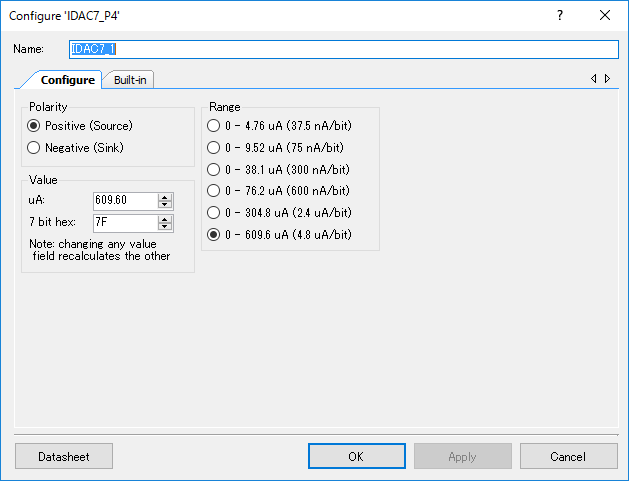Open the Datasheet
The height and width of the screenshot is (481, 629).
click(x=64, y=456)
